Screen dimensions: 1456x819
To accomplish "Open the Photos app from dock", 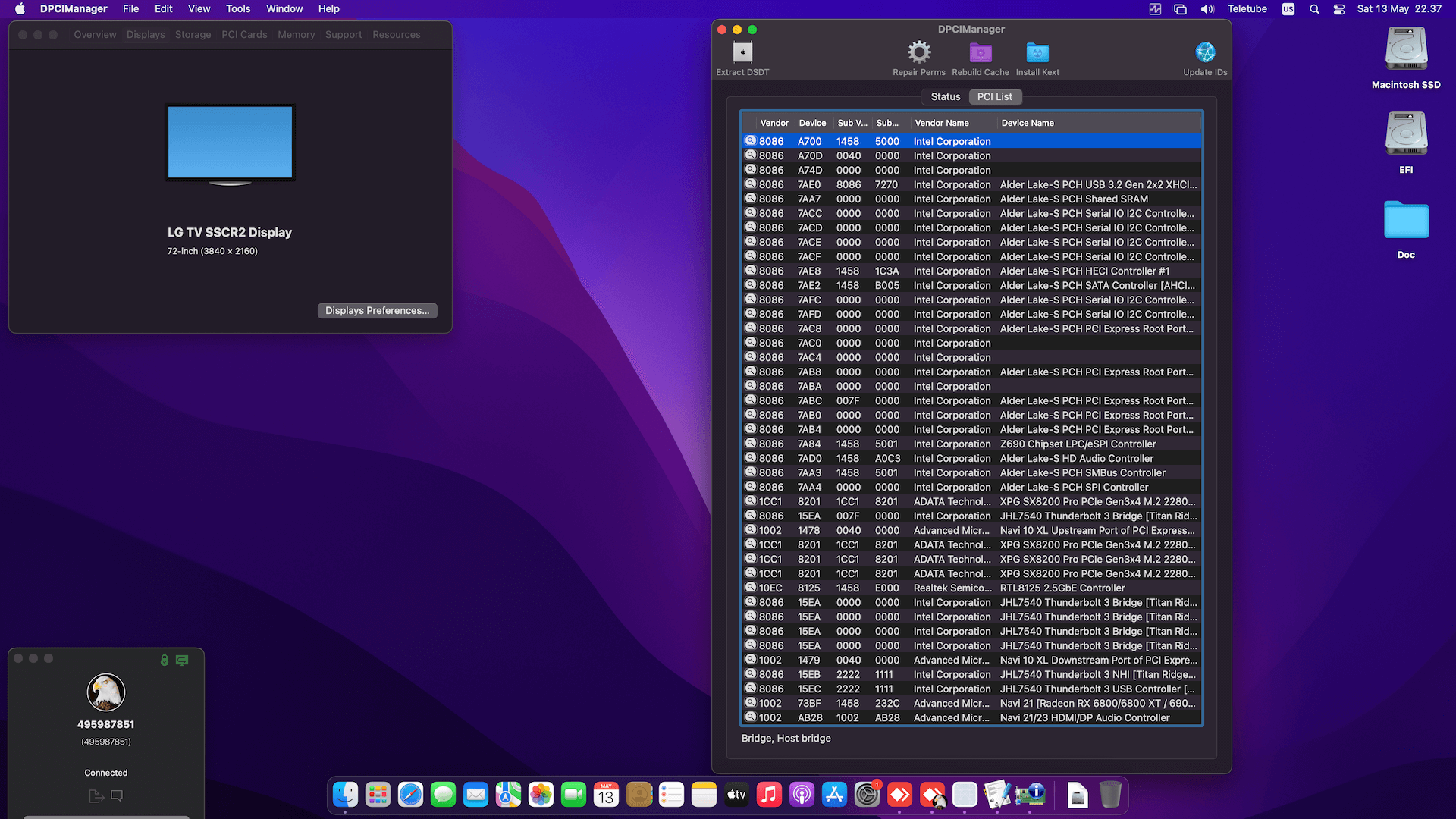I will click(541, 794).
